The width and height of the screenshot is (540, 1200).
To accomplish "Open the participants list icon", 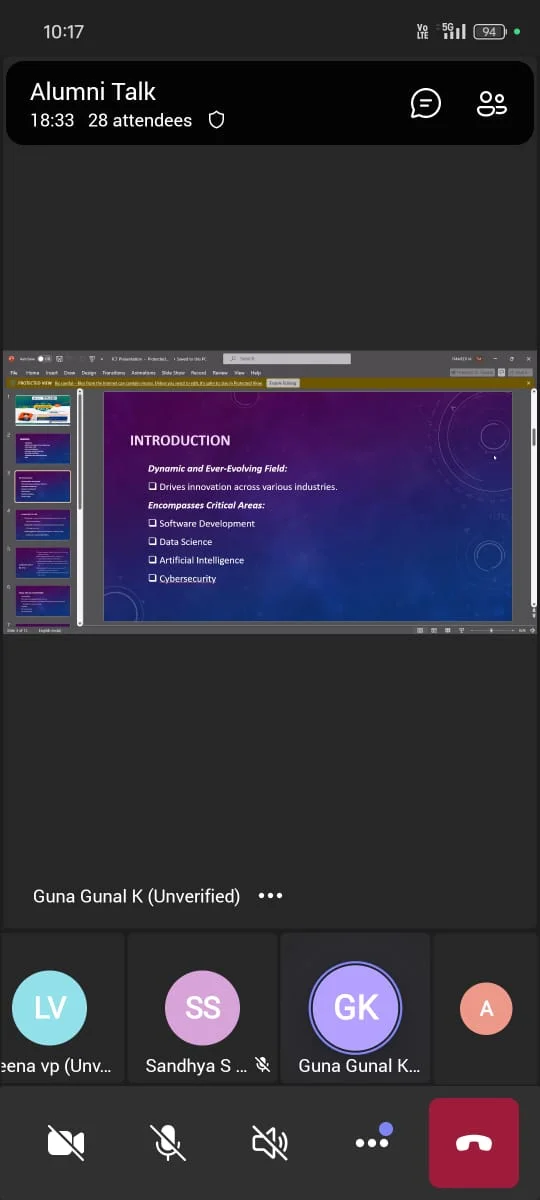I will click(x=491, y=103).
